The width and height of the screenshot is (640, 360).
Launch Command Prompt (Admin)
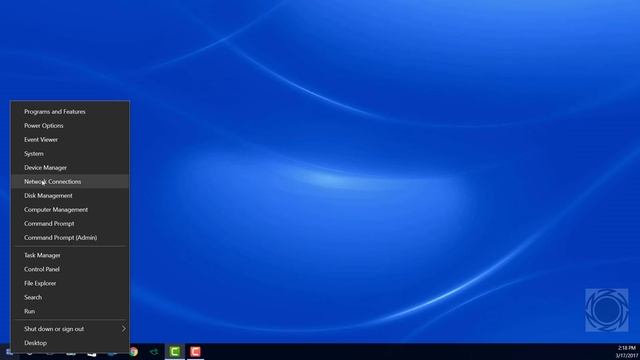(70, 237)
